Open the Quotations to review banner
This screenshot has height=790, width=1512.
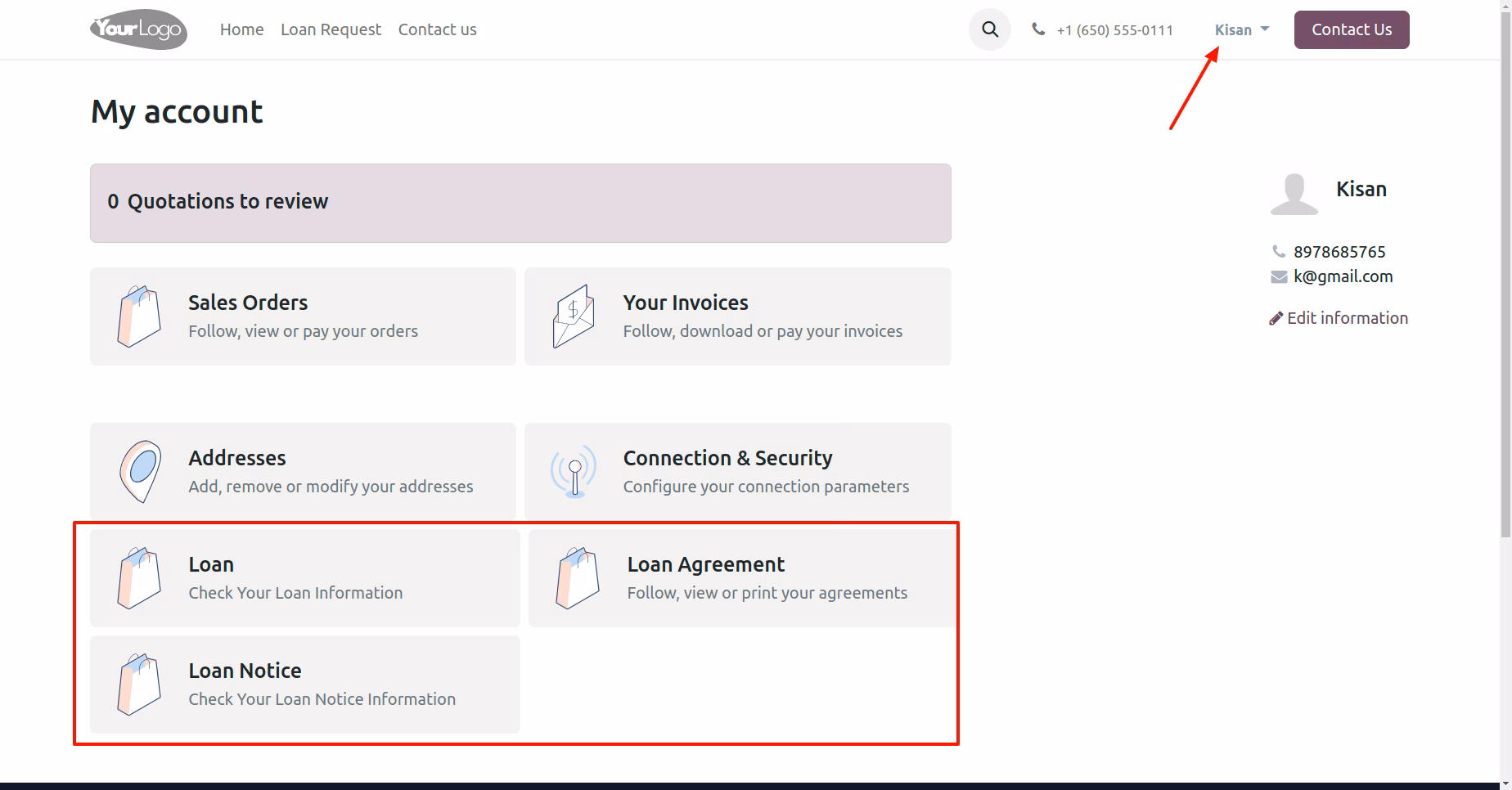[x=520, y=203]
